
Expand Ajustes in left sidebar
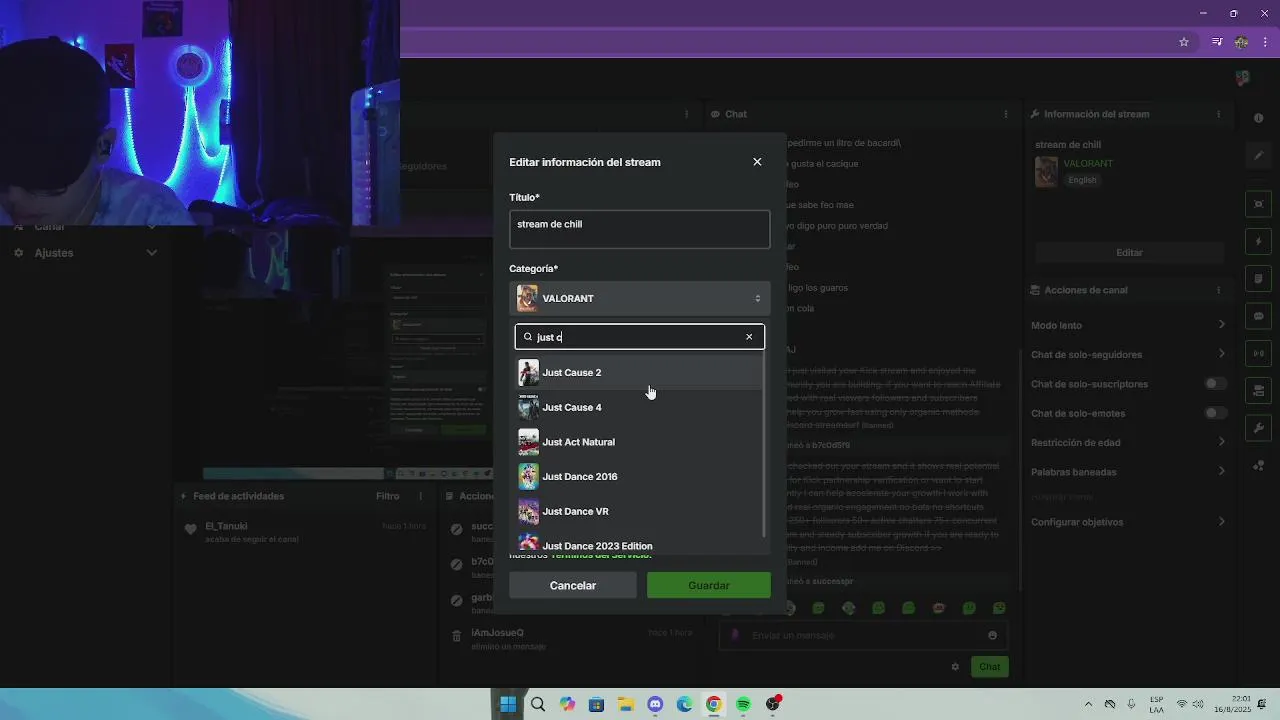tap(85, 253)
